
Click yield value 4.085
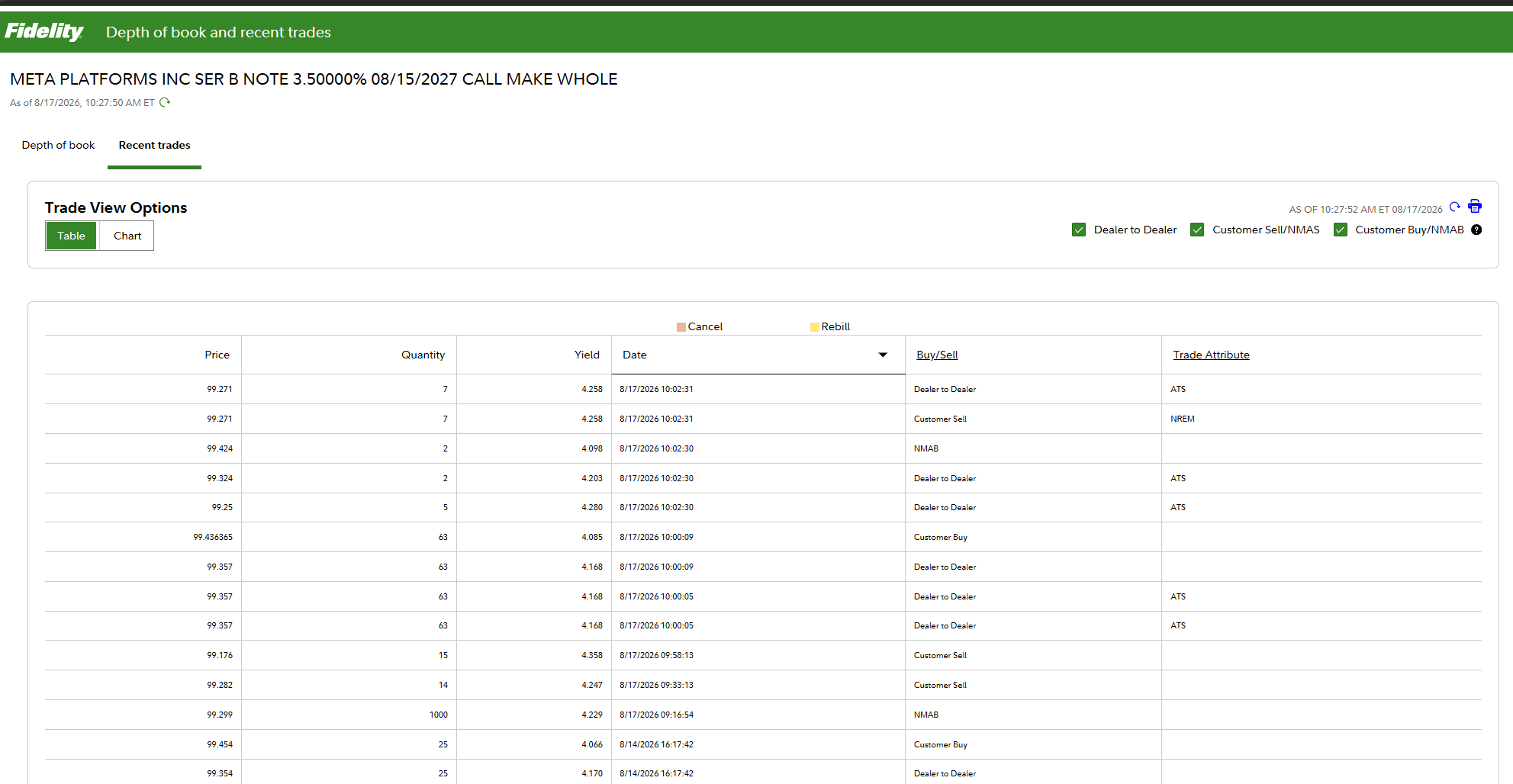click(592, 537)
